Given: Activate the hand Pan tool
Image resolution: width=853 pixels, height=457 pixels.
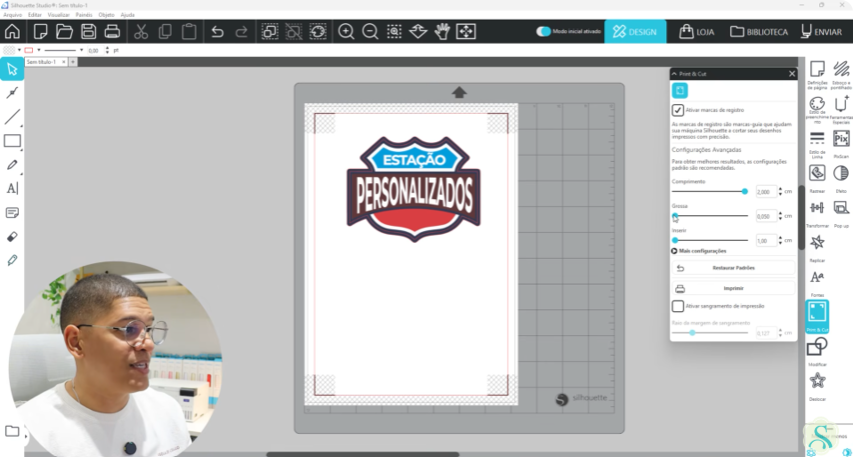Looking at the screenshot, I should point(442,32).
